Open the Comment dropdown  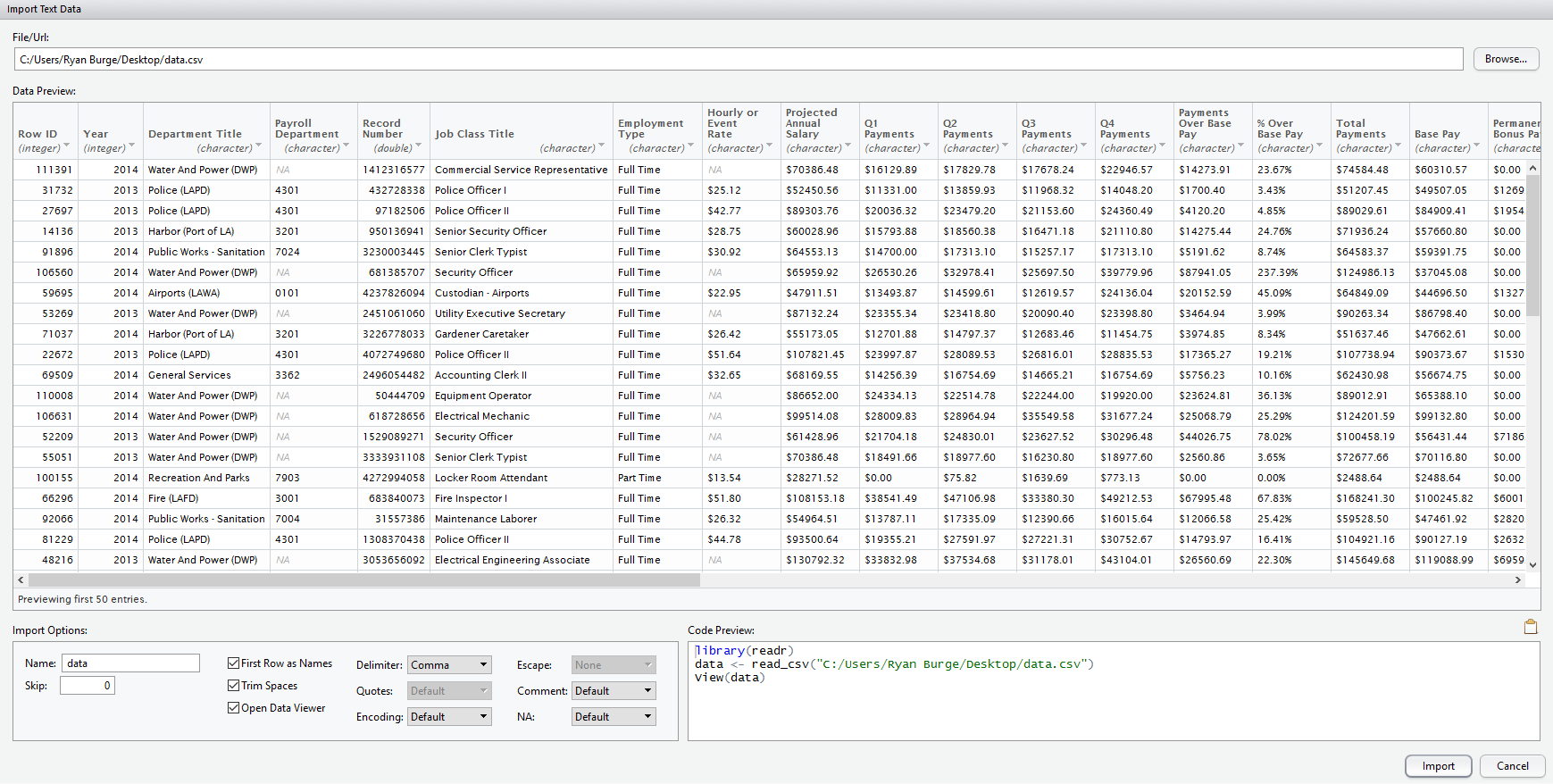coord(614,691)
